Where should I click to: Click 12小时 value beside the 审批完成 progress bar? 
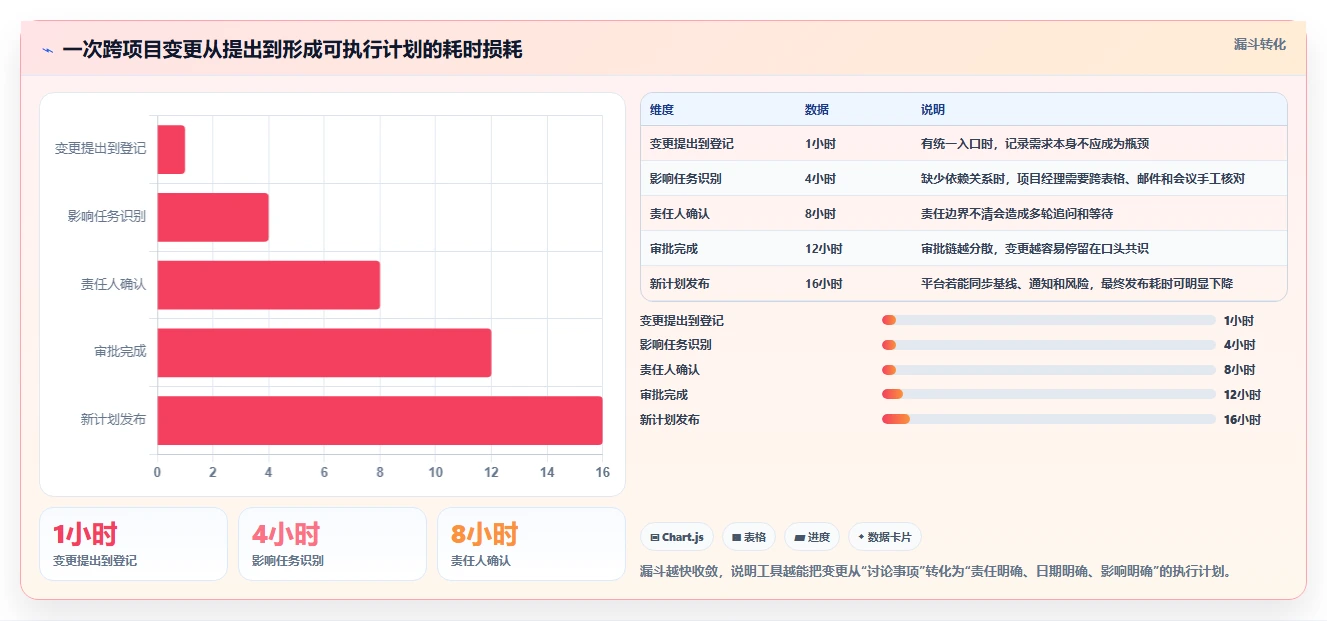tap(1242, 395)
